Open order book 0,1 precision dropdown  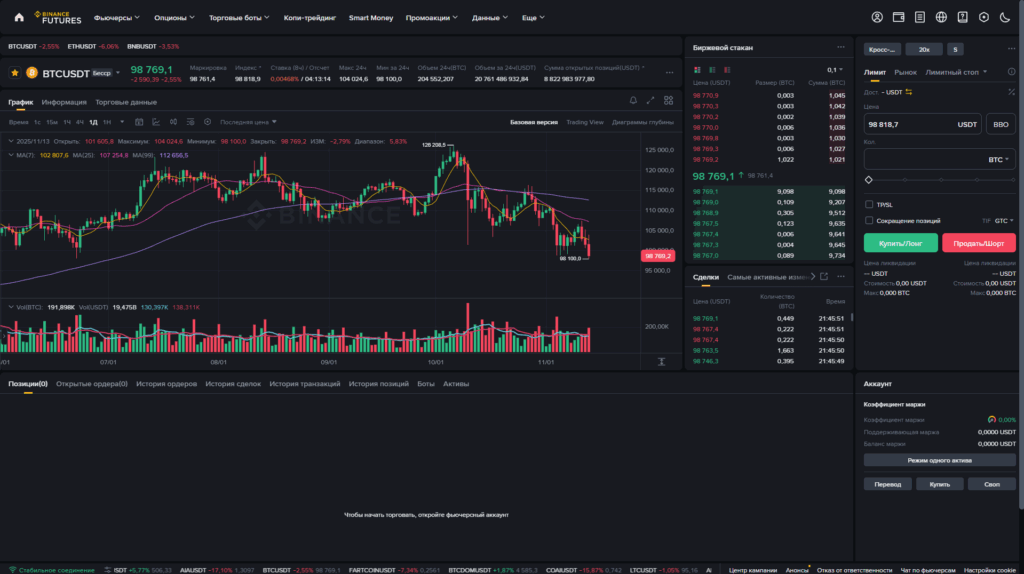pos(835,70)
